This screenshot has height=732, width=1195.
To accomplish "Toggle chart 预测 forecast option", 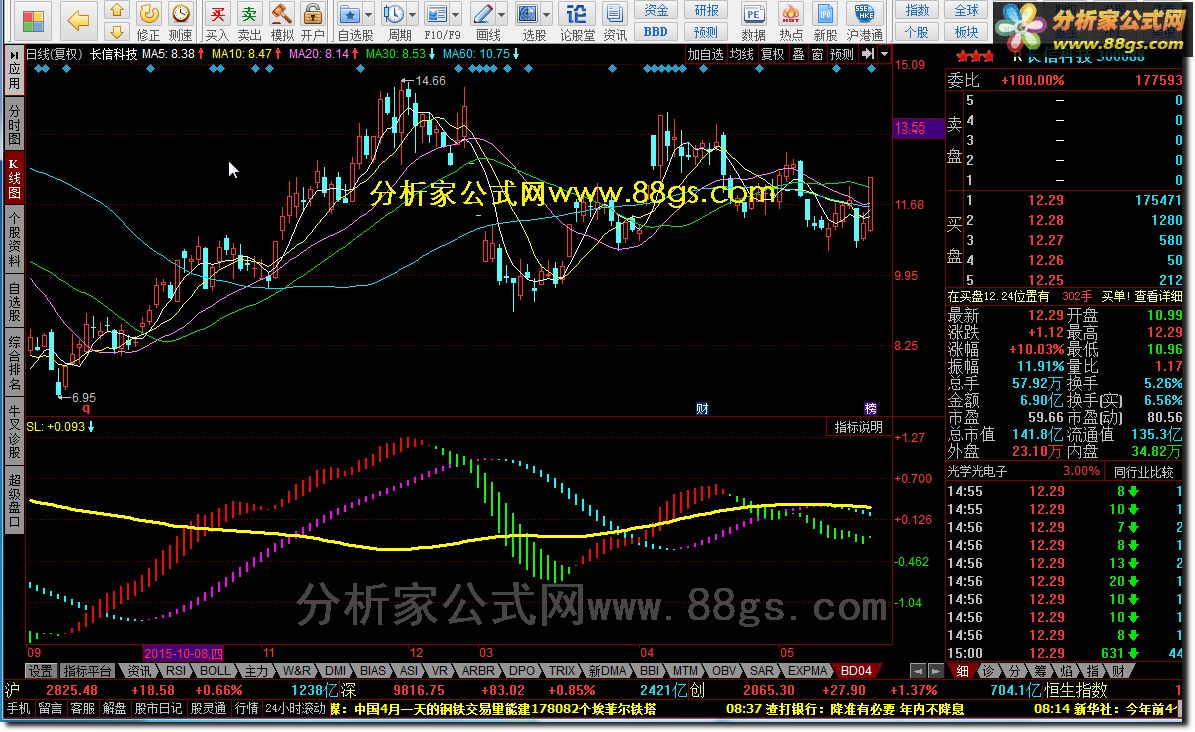I will (842, 54).
